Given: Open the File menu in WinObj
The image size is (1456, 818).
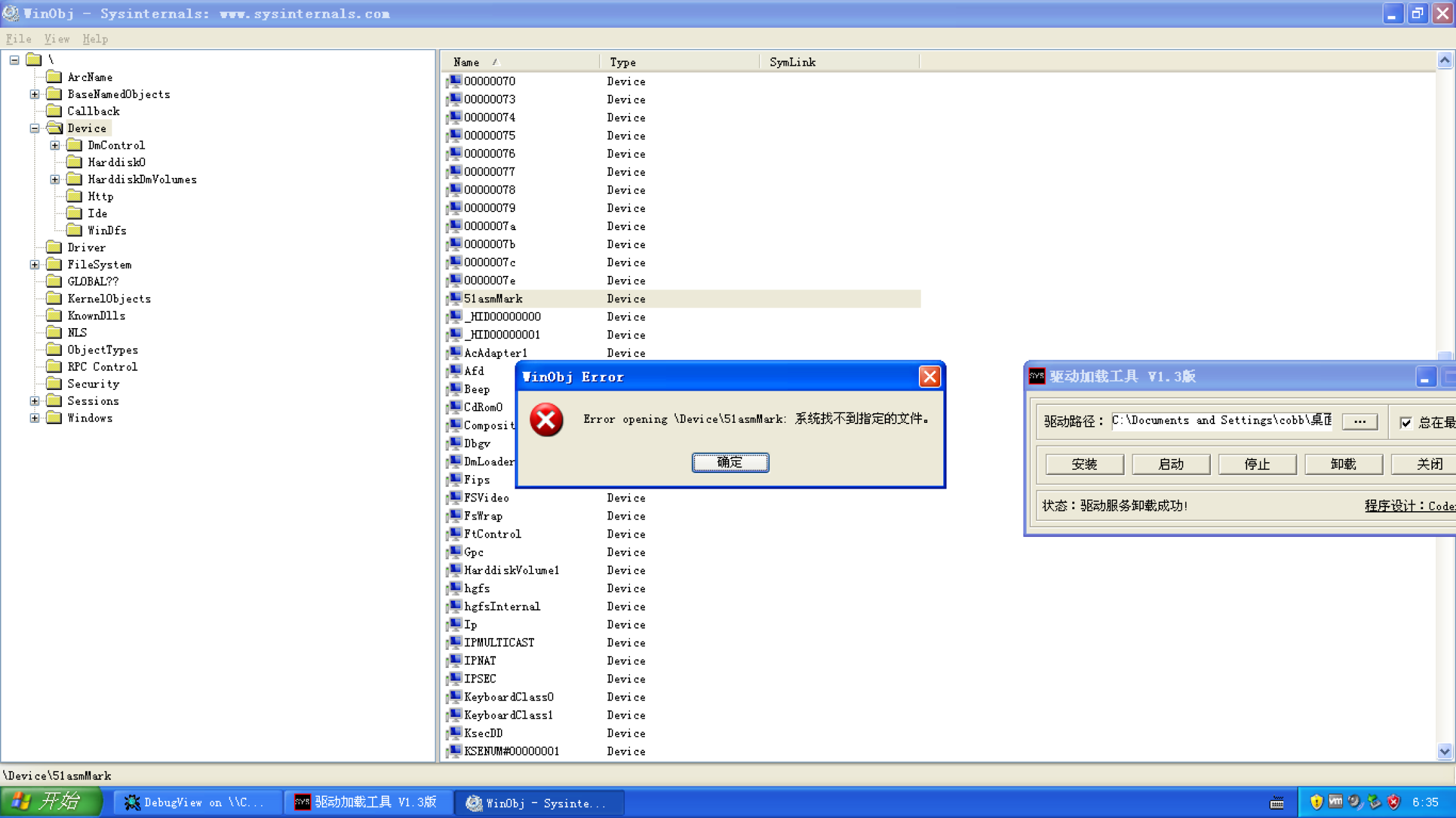Looking at the screenshot, I should (17, 39).
